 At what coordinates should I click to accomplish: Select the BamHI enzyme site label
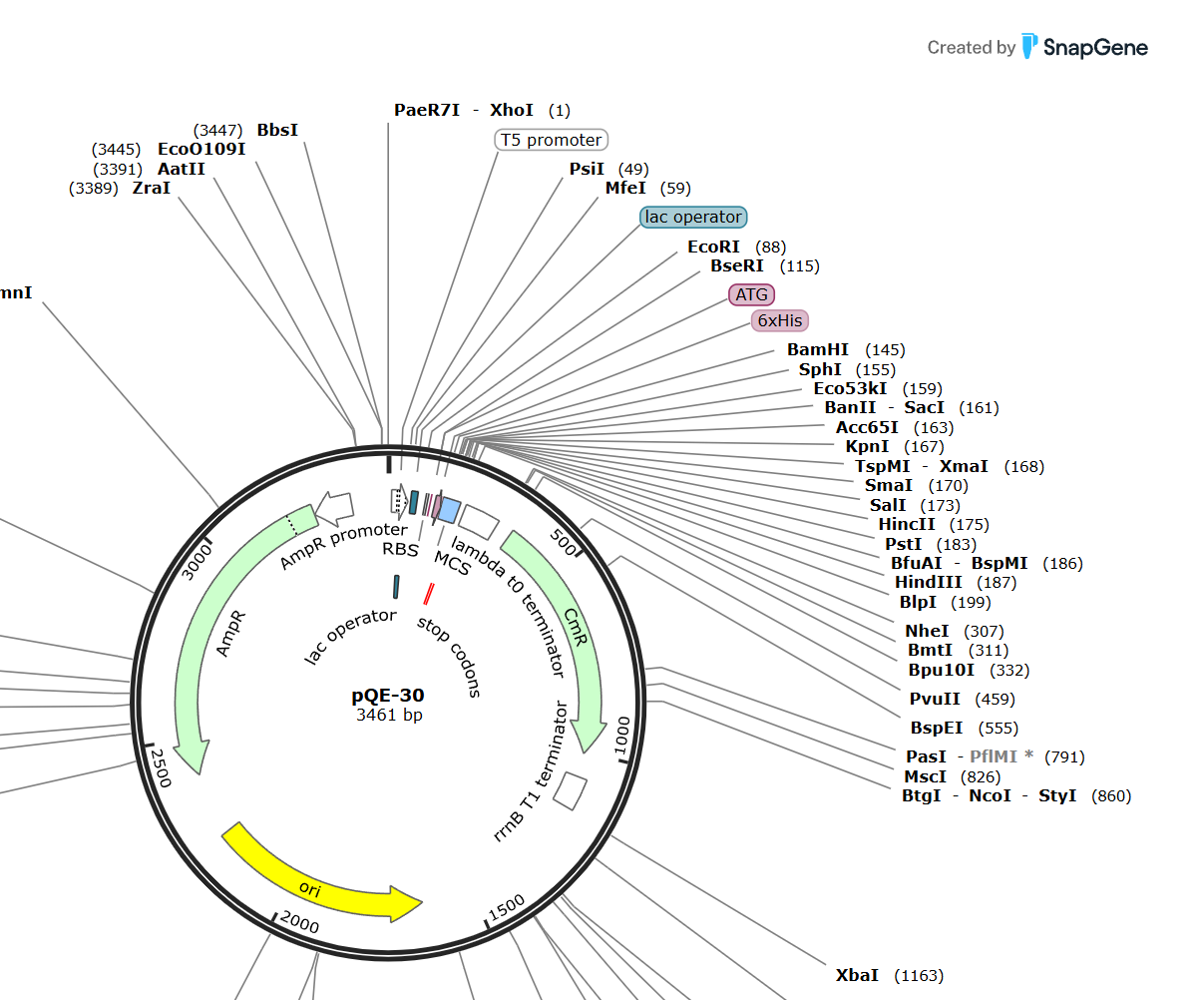click(x=817, y=349)
